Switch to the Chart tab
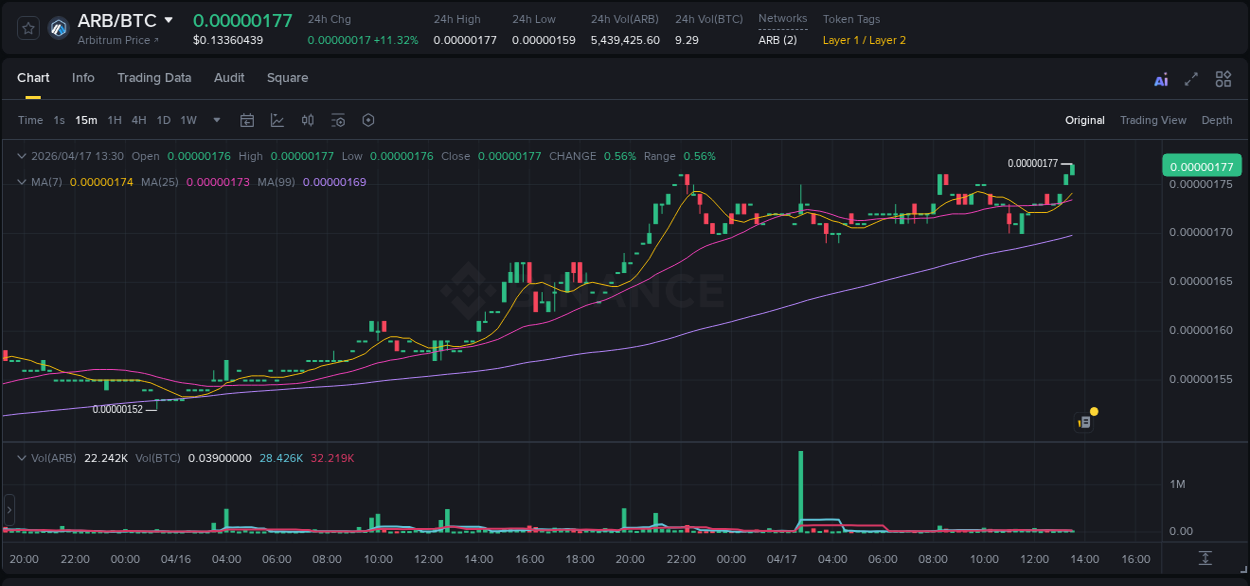This screenshot has height=586, width=1250. [33, 78]
